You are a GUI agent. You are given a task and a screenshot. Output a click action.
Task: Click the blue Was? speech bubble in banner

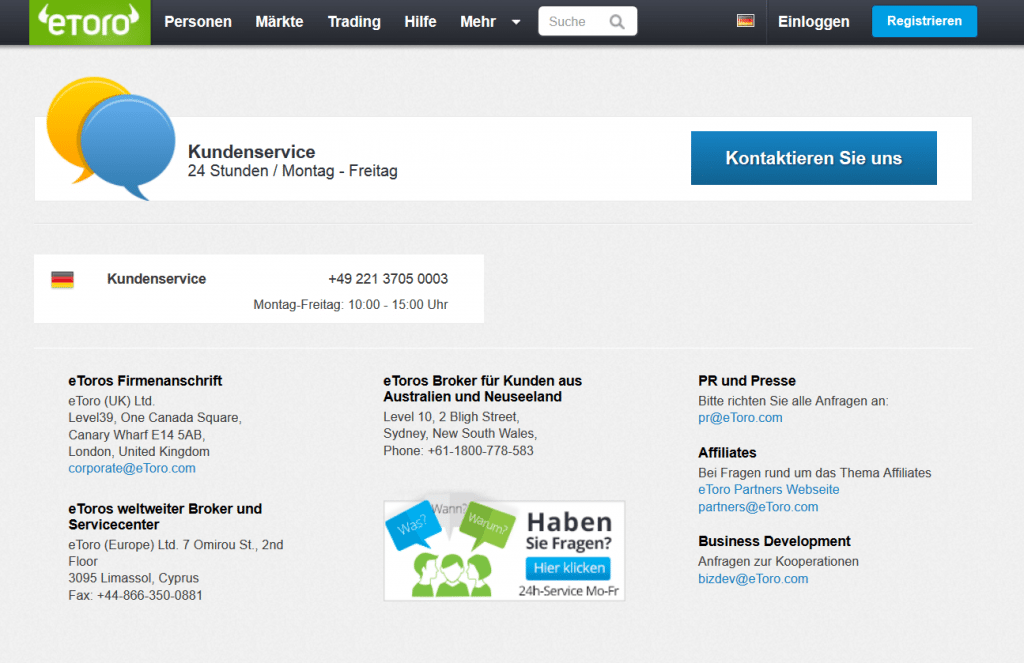(x=413, y=524)
